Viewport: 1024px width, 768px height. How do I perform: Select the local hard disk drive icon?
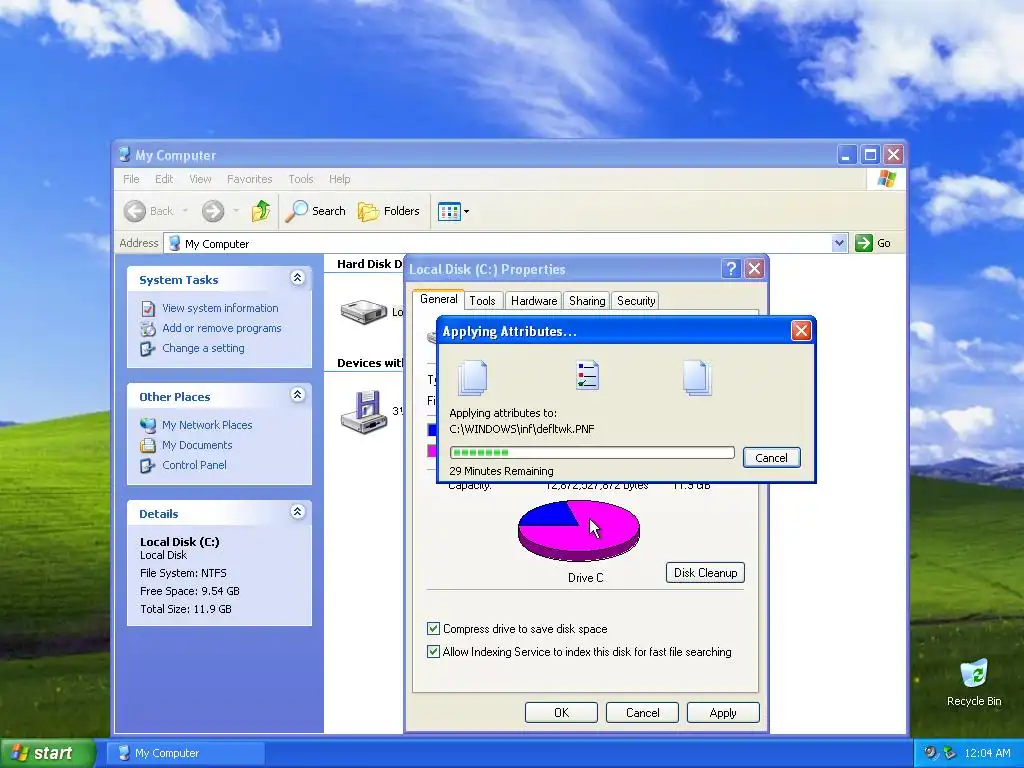point(364,312)
